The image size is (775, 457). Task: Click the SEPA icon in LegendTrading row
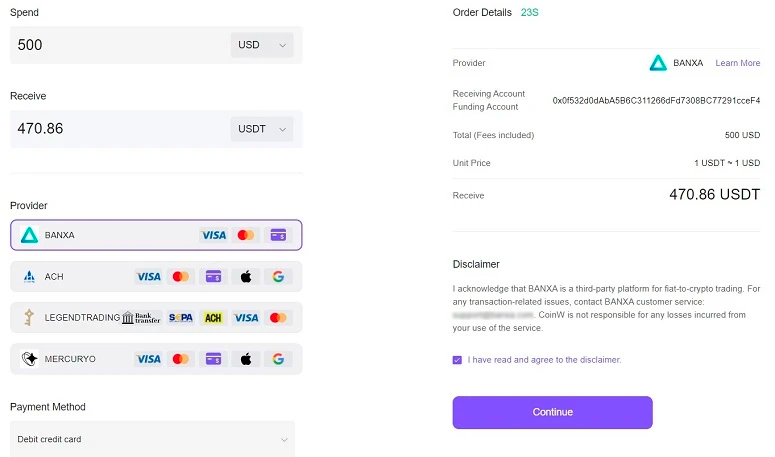click(181, 318)
